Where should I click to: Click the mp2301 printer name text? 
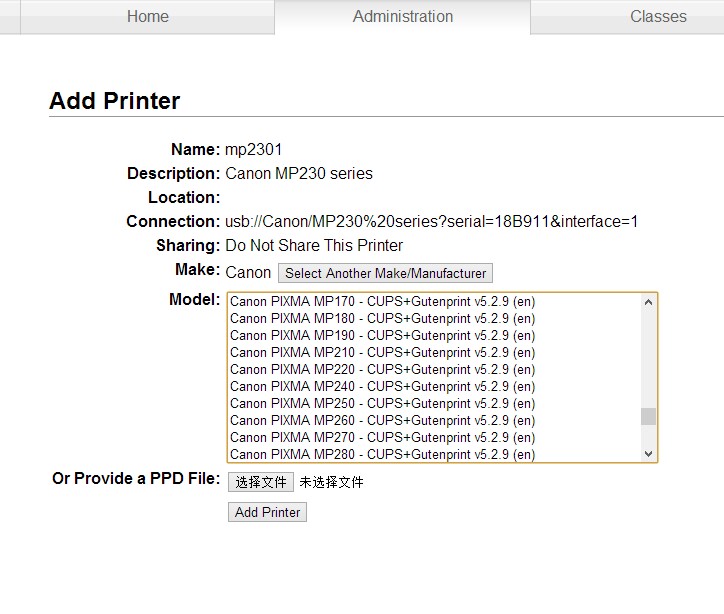point(253,150)
